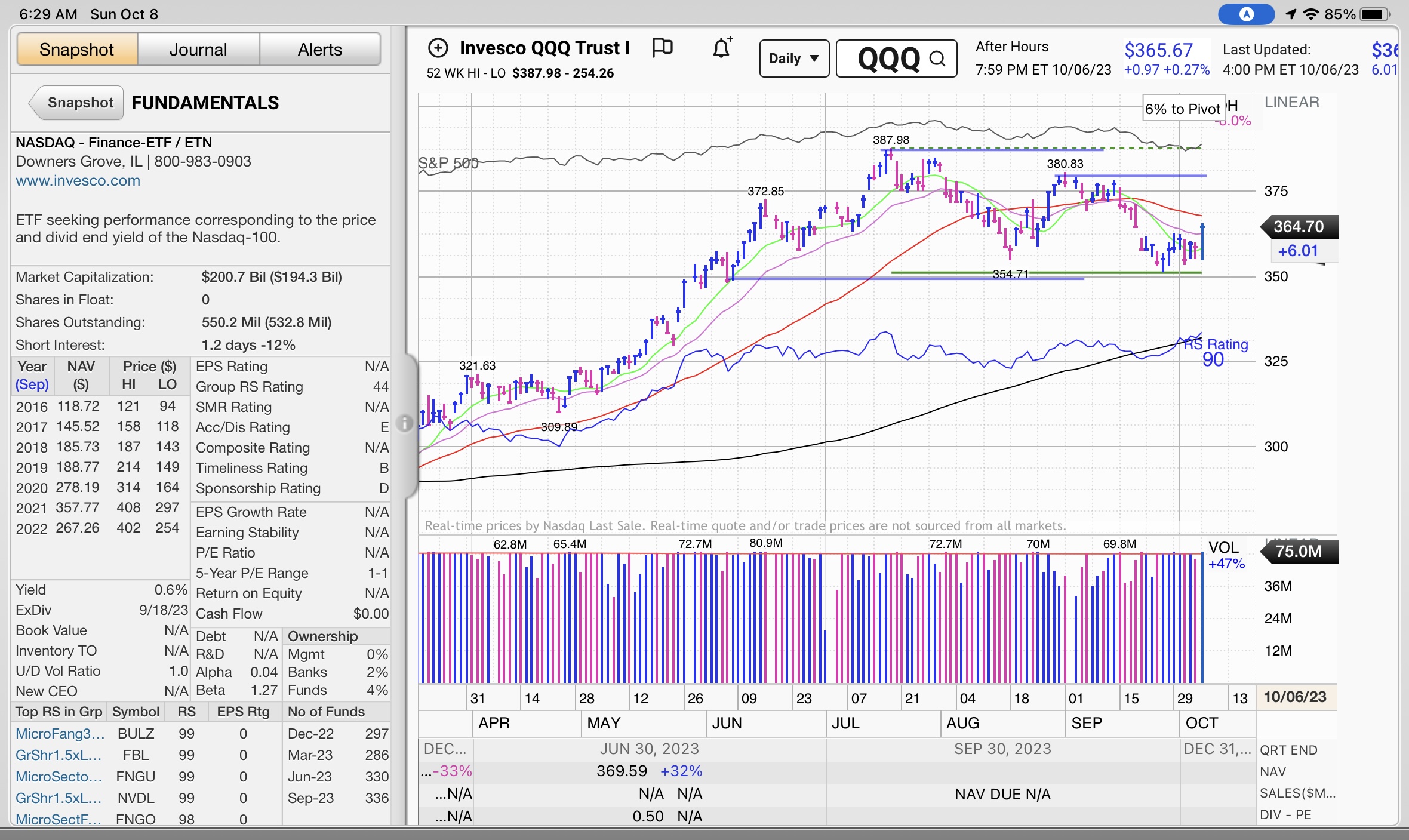The height and width of the screenshot is (840, 1409).
Task: Tap the (Sep) year column header
Action: click(32, 384)
